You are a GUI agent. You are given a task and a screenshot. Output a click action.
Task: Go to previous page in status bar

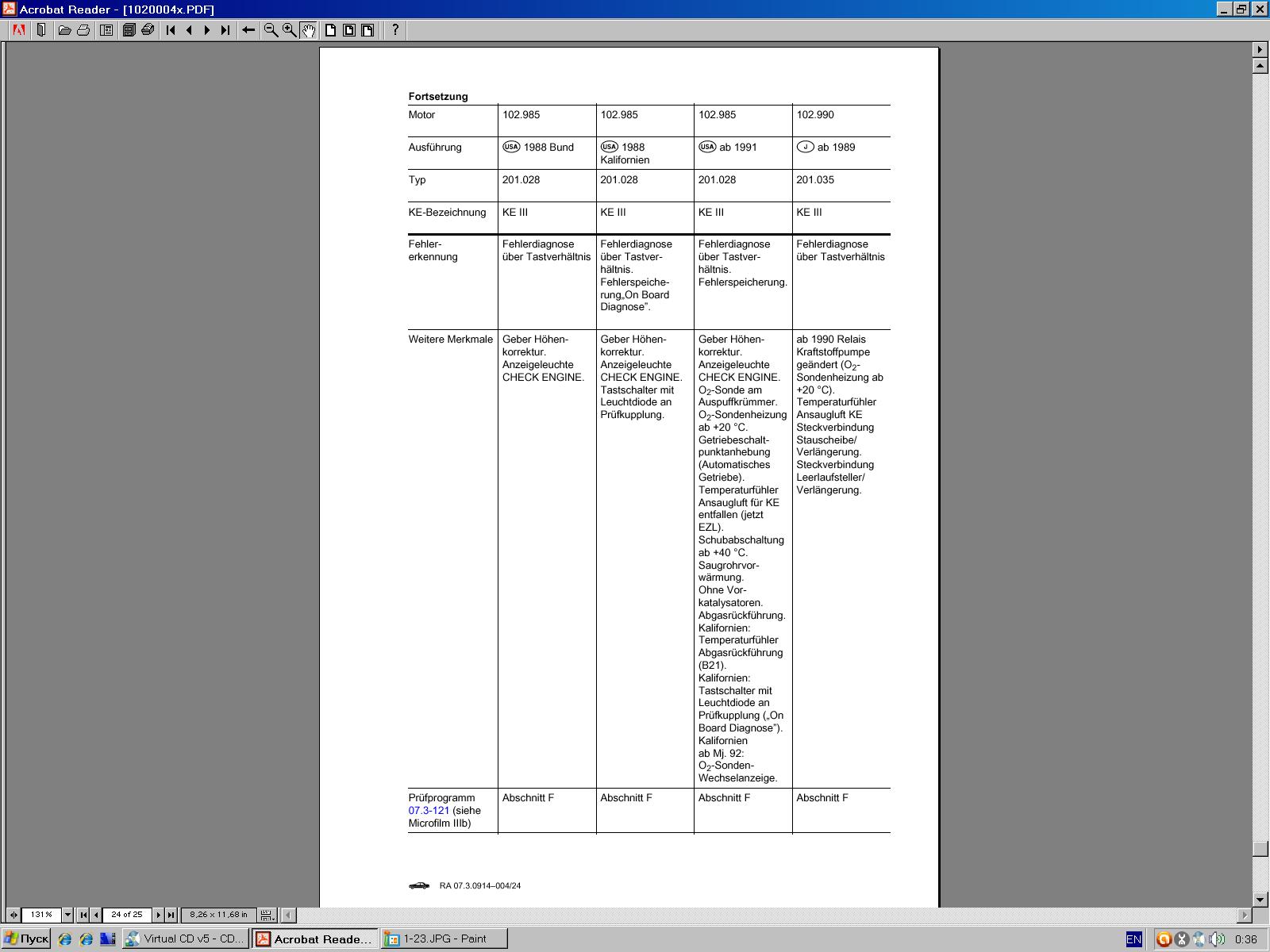[96, 915]
